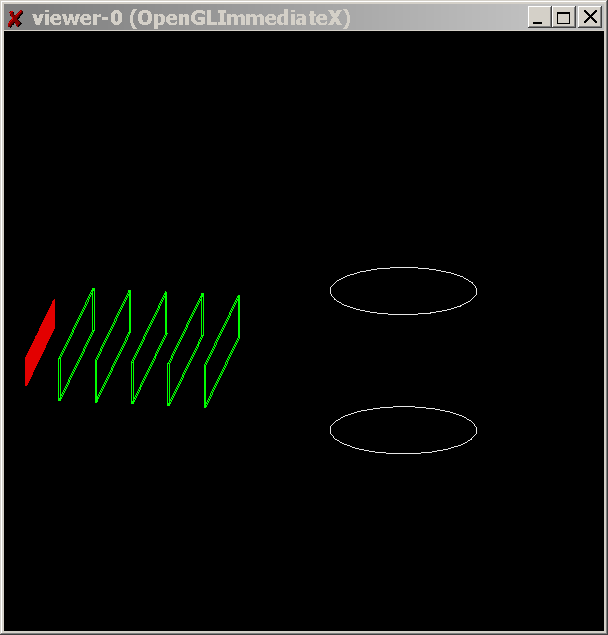Click the left tip of upper ellipse outline
This screenshot has width=608, height=635.
point(330,291)
